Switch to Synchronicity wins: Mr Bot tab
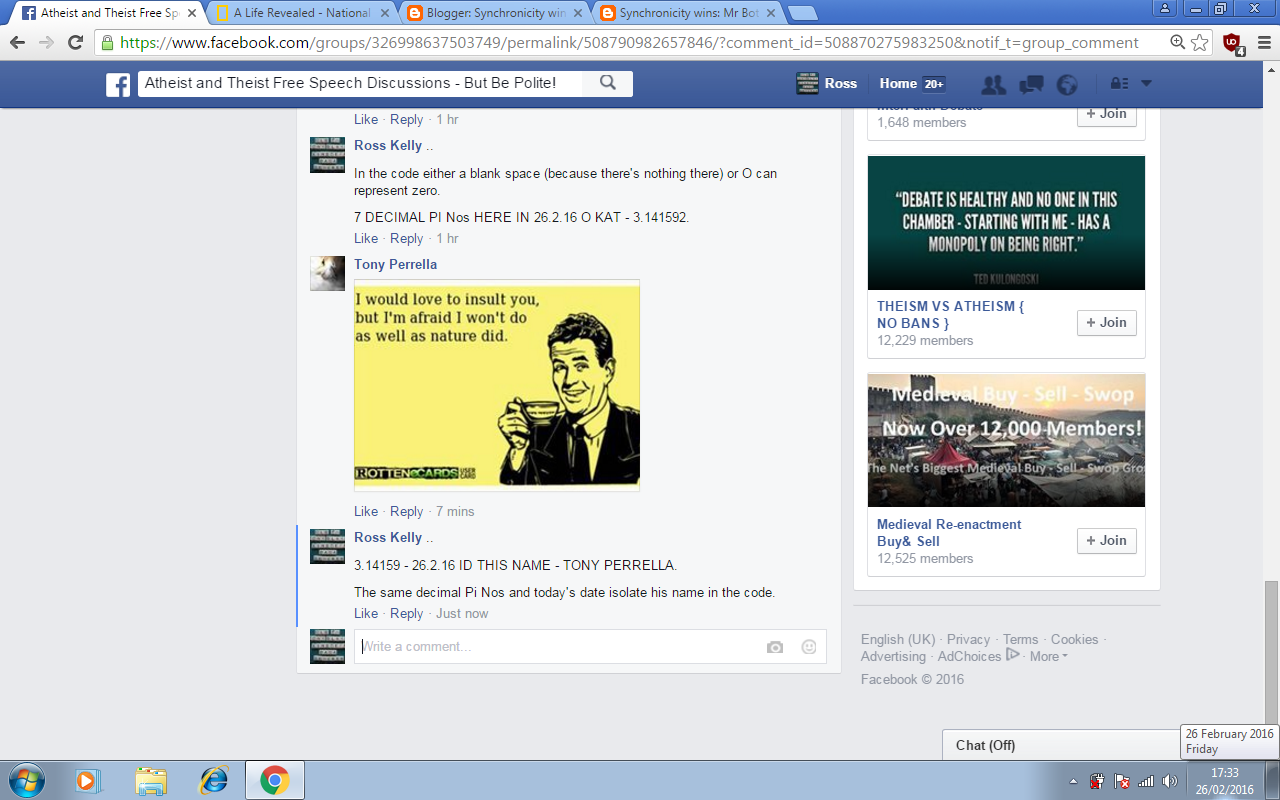This screenshot has height=800, width=1280. pos(688,13)
